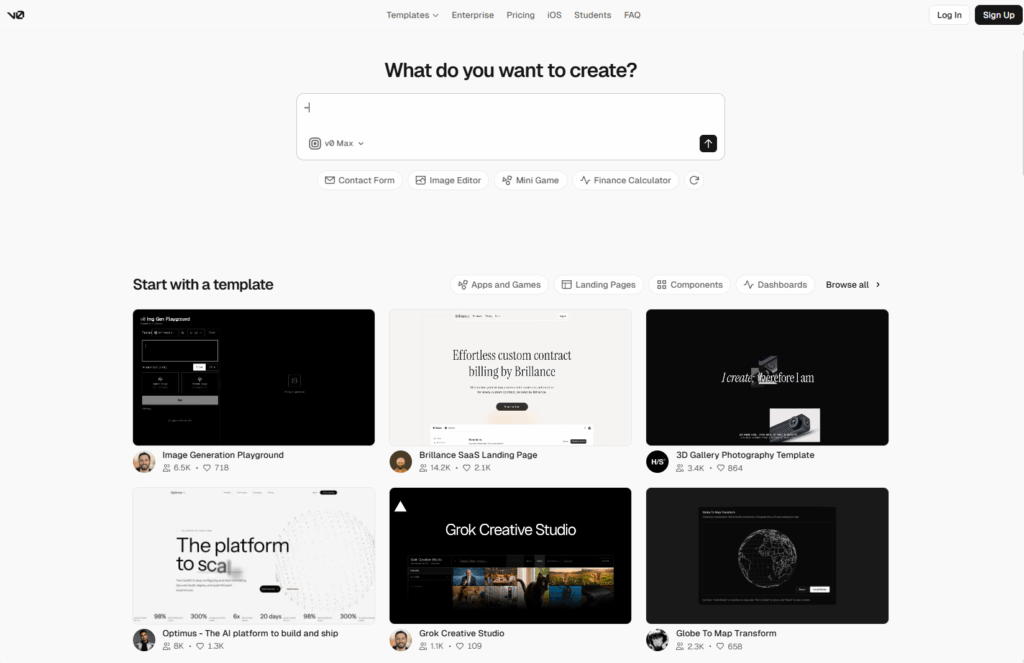Screen dimensions: 1024x663
Task: Visit the FAQ page
Action: coord(632,15)
